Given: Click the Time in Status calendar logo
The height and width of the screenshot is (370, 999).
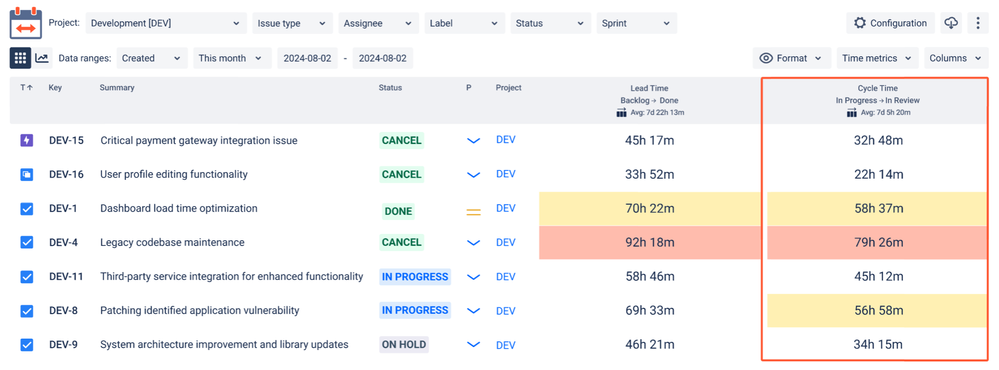Looking at the screenshot, I should [x=27, y=23].
